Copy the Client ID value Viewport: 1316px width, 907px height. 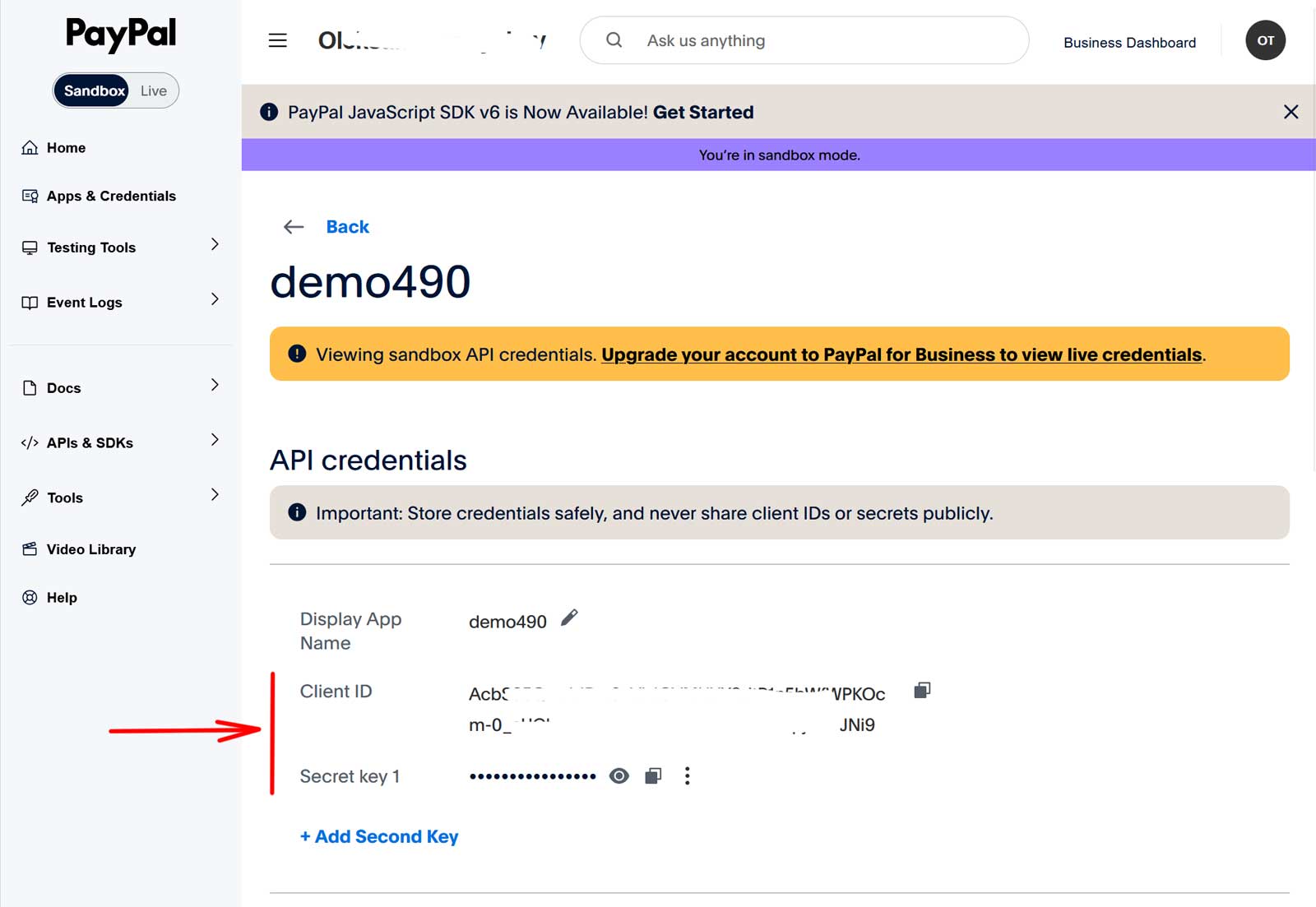point(922,691)
